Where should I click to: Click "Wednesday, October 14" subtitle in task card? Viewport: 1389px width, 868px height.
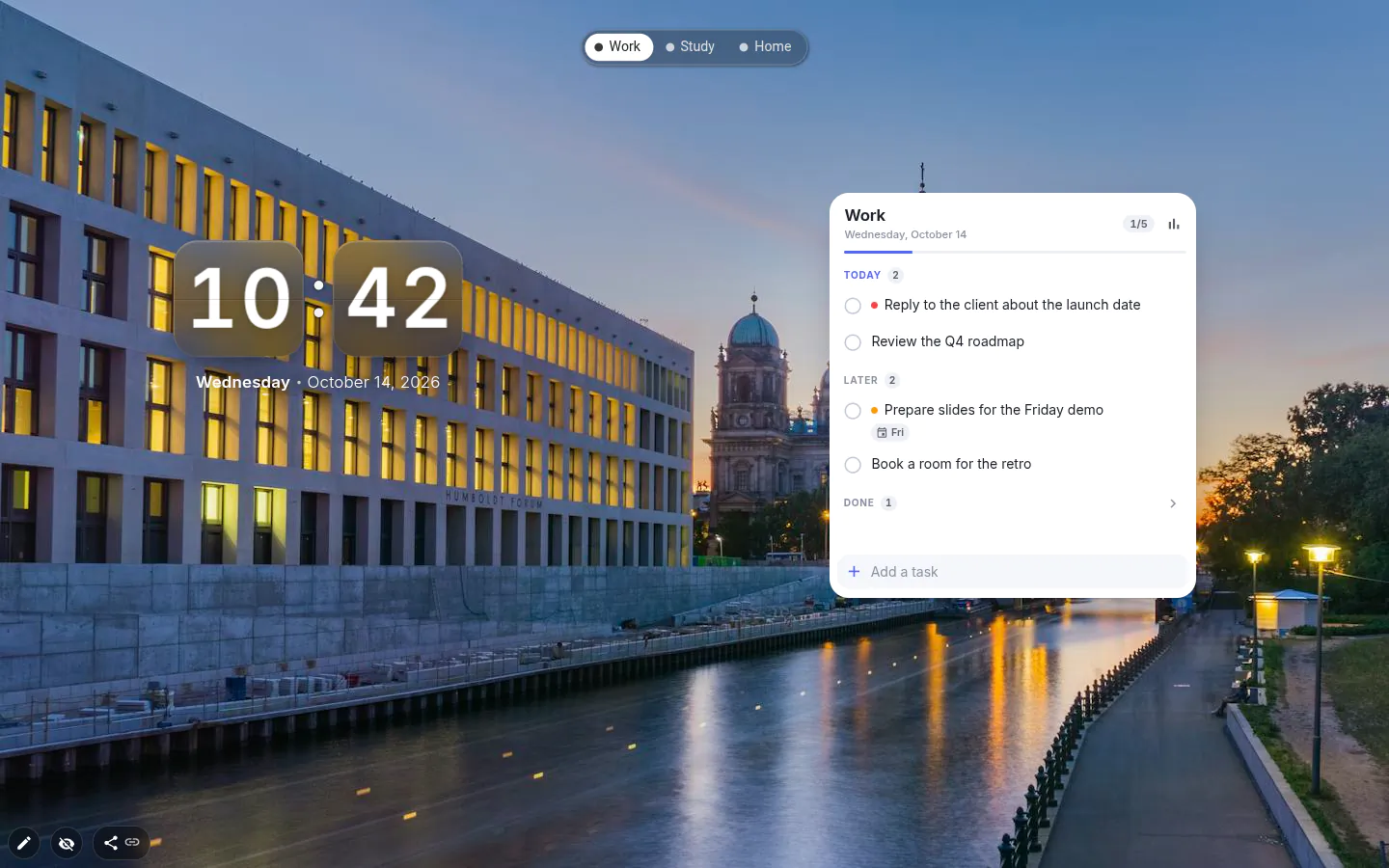pos(906,234)
